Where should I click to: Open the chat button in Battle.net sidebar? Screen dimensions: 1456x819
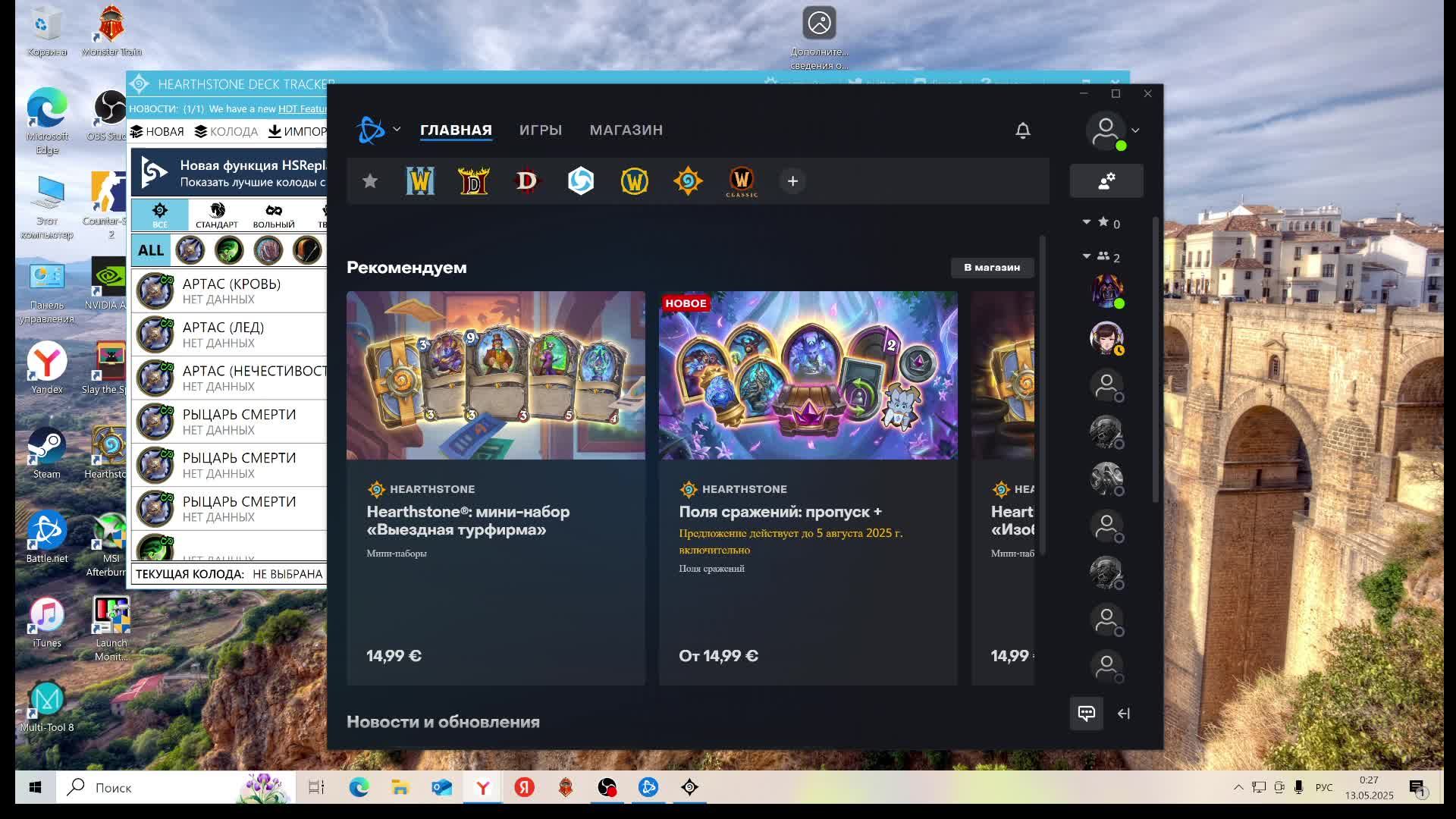point(1087,714)
